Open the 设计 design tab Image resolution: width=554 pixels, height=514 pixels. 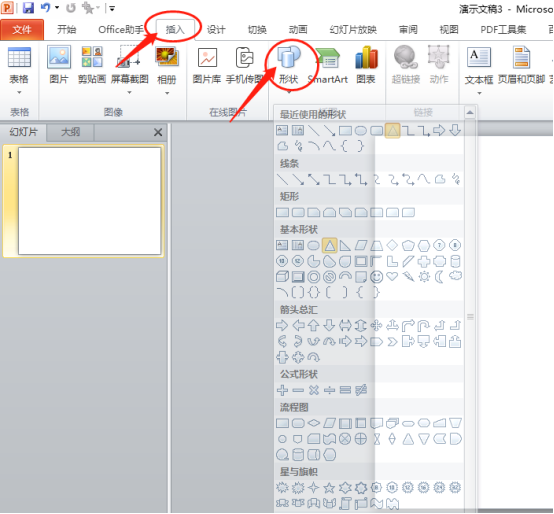point(216,30)
